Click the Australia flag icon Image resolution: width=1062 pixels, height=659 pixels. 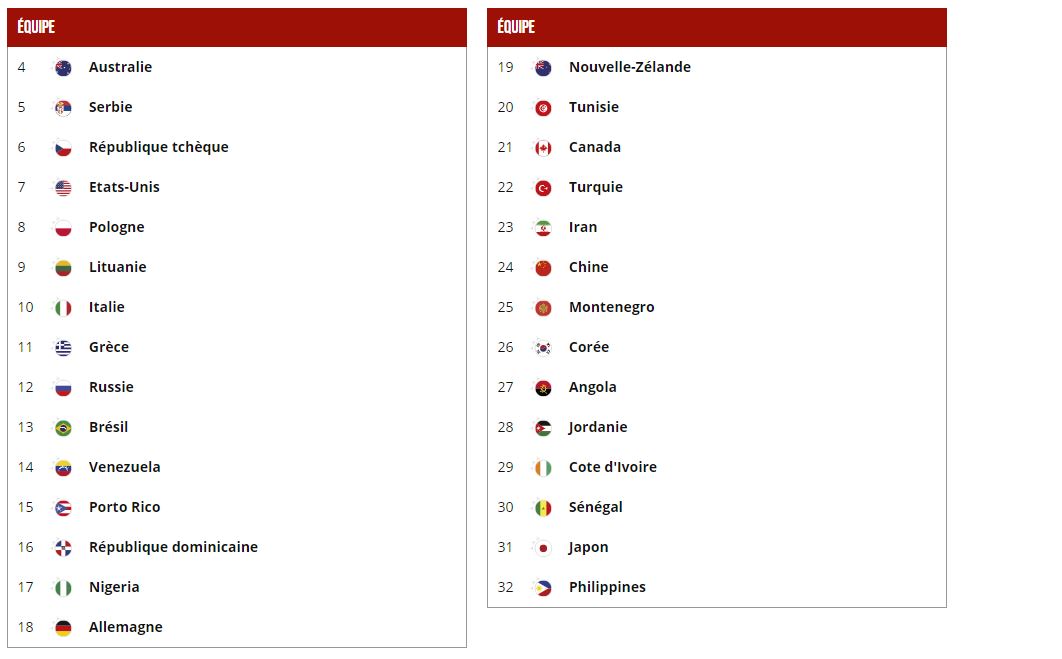[x=63, y=68]
